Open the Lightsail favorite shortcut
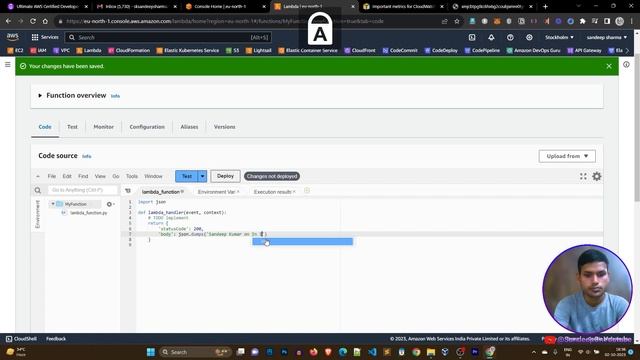 pos(259,51)
